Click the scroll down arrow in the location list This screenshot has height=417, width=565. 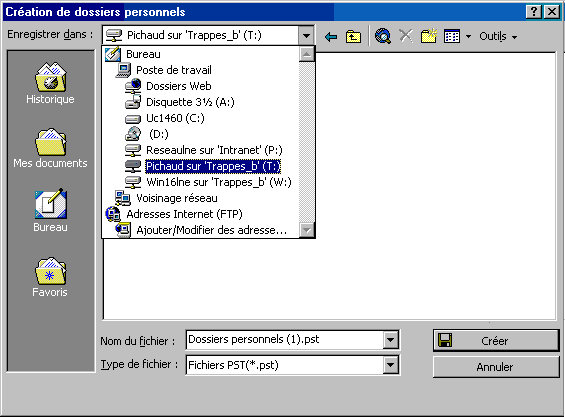click(x=307, y=230)
